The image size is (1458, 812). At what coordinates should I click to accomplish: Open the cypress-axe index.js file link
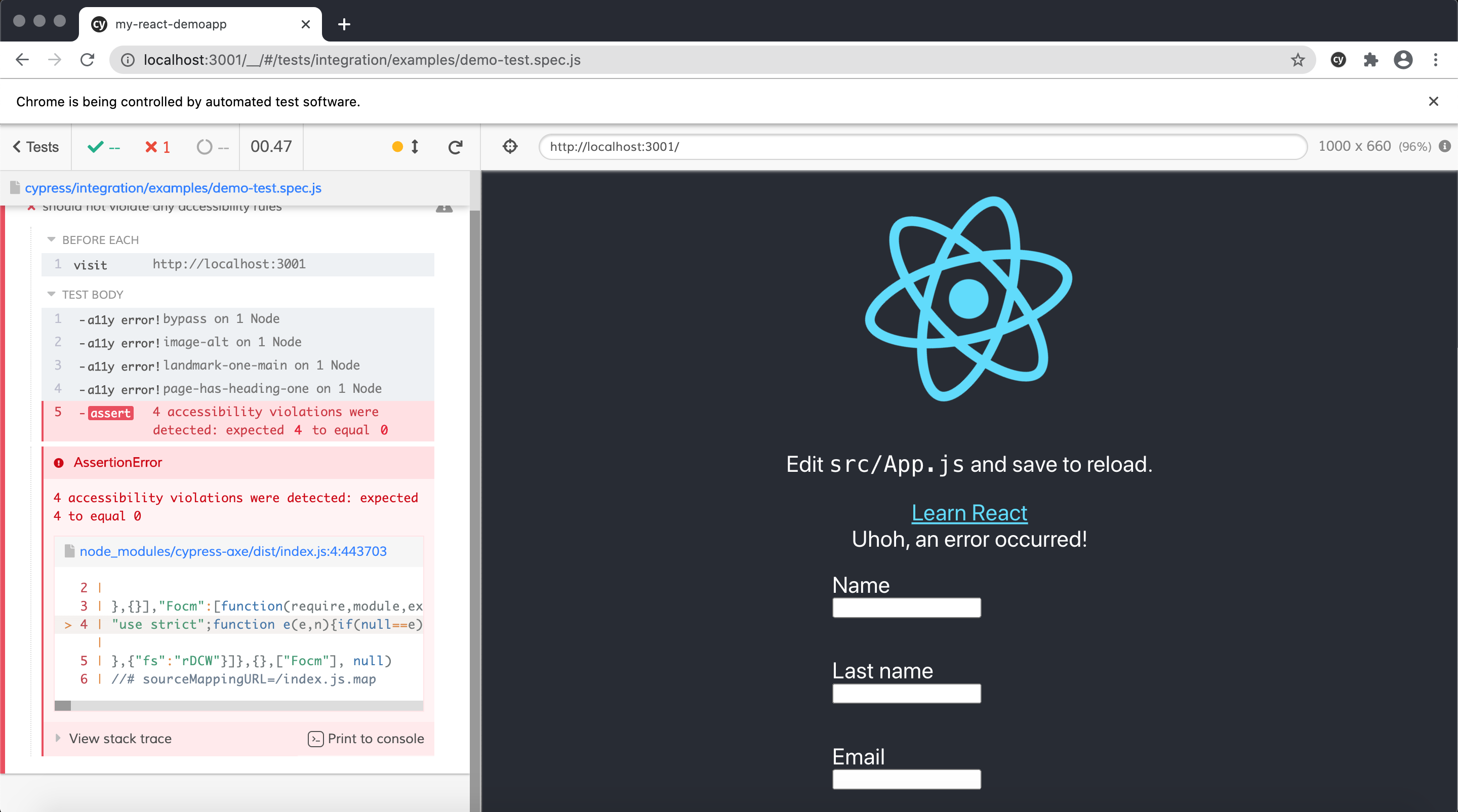(233, 551)
